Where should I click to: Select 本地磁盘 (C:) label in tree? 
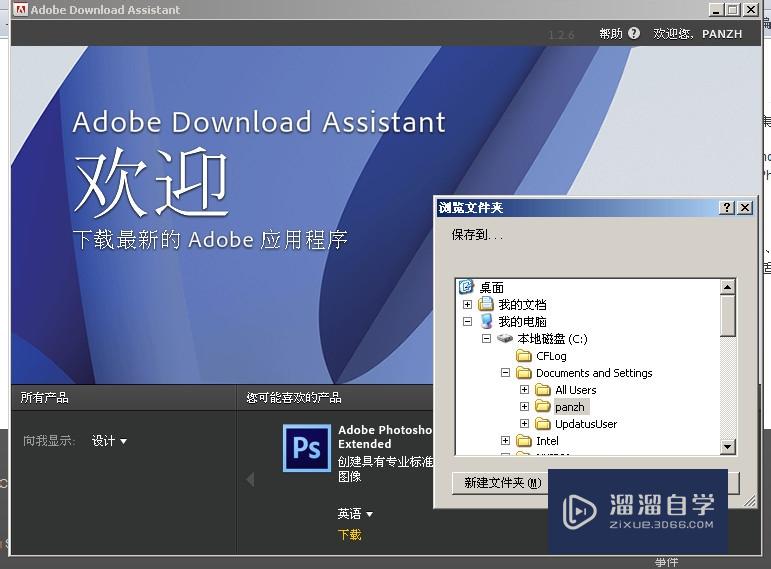tap(552, 339)
